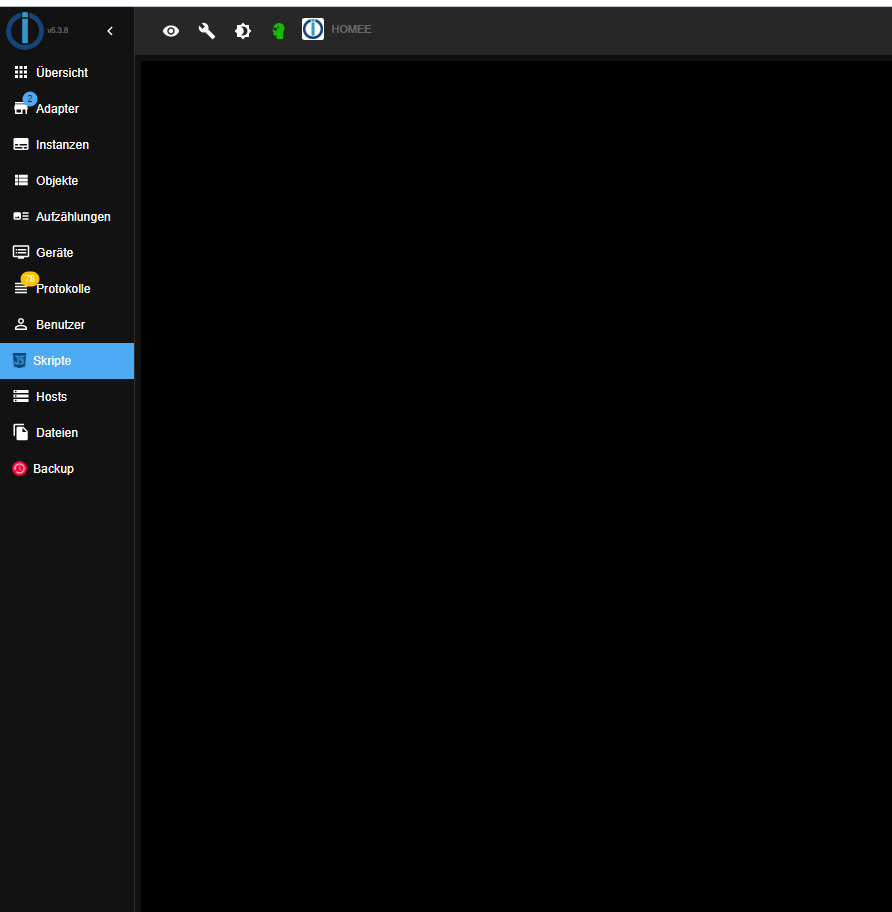Click the Objekte list icon

[x=21, y=180]
